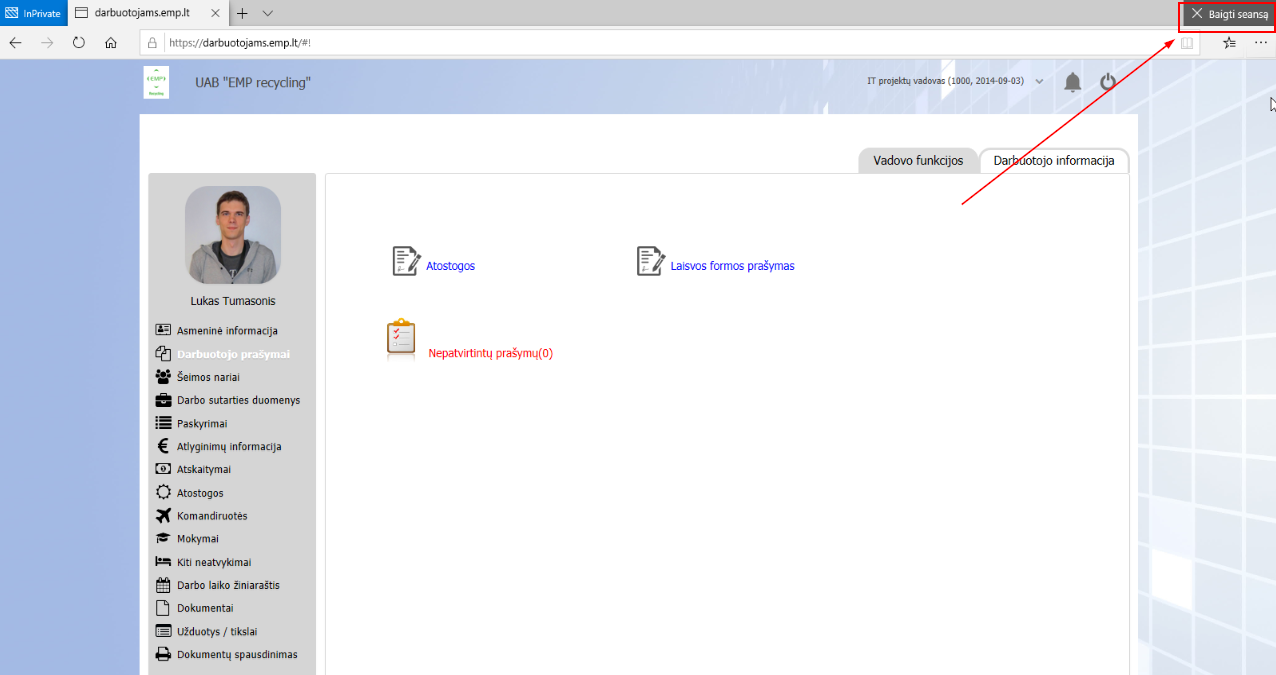This screenshot has width=1276, height=675.
Task: Switch to the Darbuotojo informacija tab
Action: (x=1054, y=160)
